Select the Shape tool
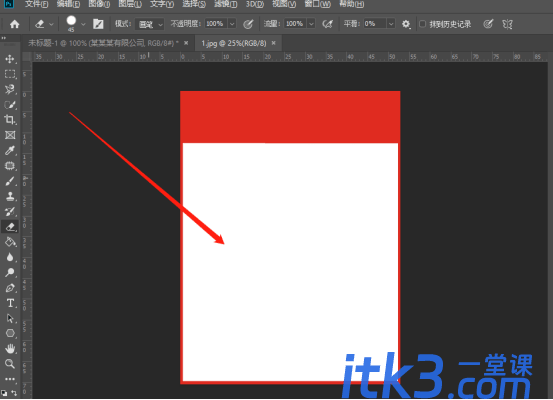The height and width of the screenshot is (400, 553). coord(10,333)
